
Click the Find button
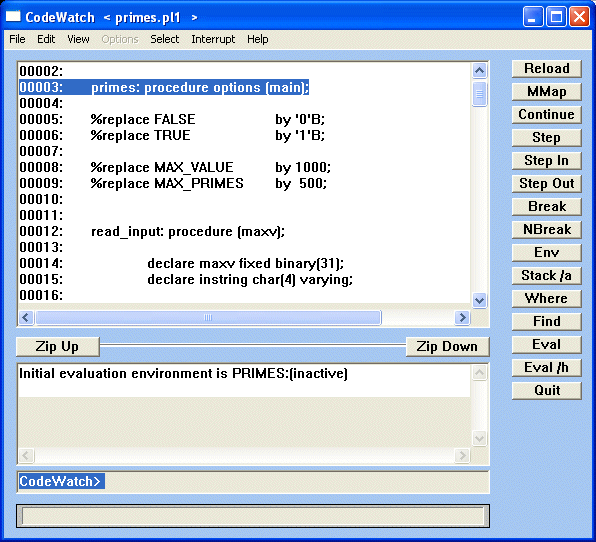tap(547, 322)
